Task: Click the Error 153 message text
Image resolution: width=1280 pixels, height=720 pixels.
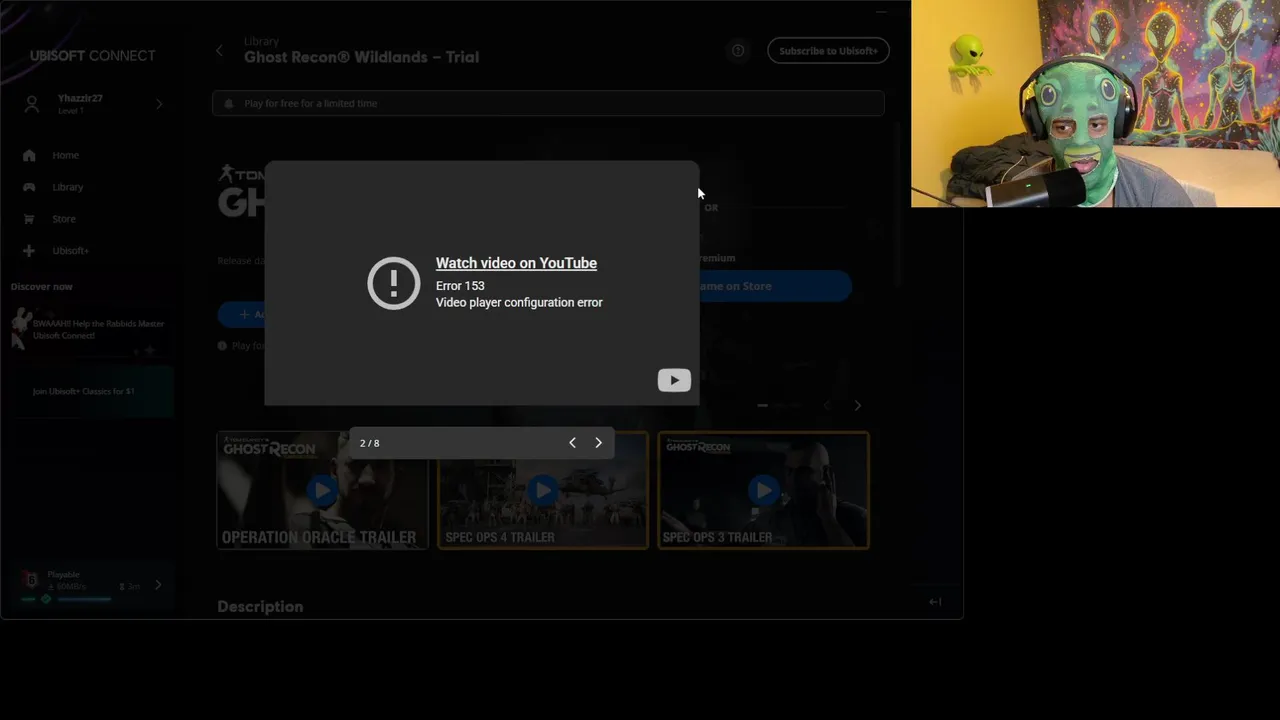Action: pos(460,286)
